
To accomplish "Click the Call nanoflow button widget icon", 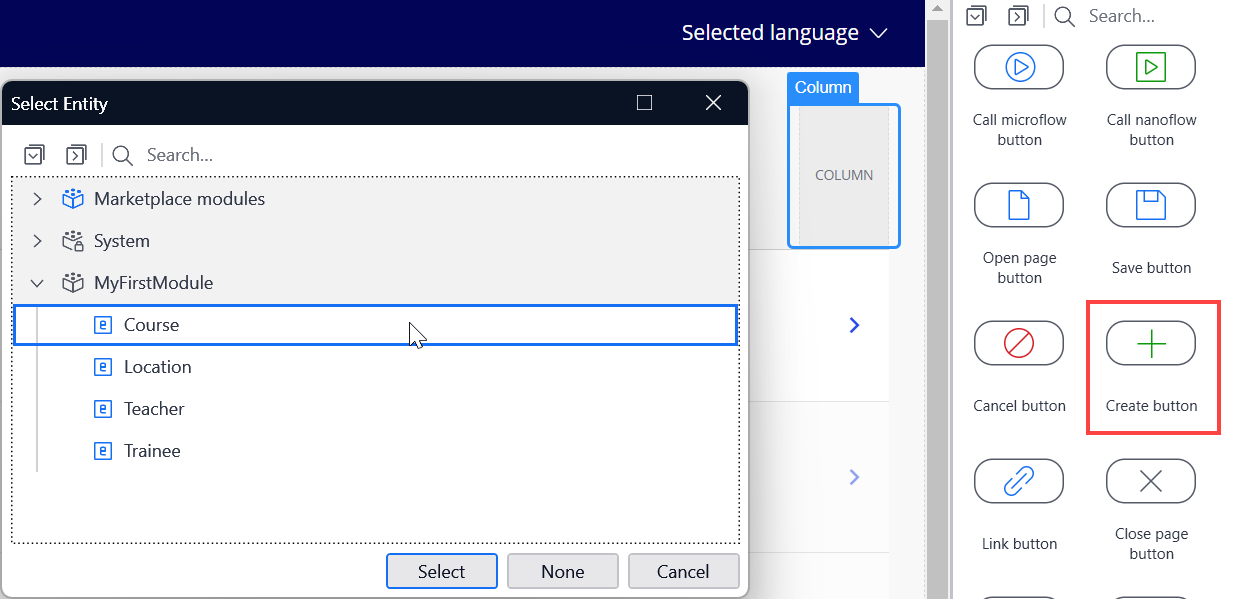I will coord(1151,67).
